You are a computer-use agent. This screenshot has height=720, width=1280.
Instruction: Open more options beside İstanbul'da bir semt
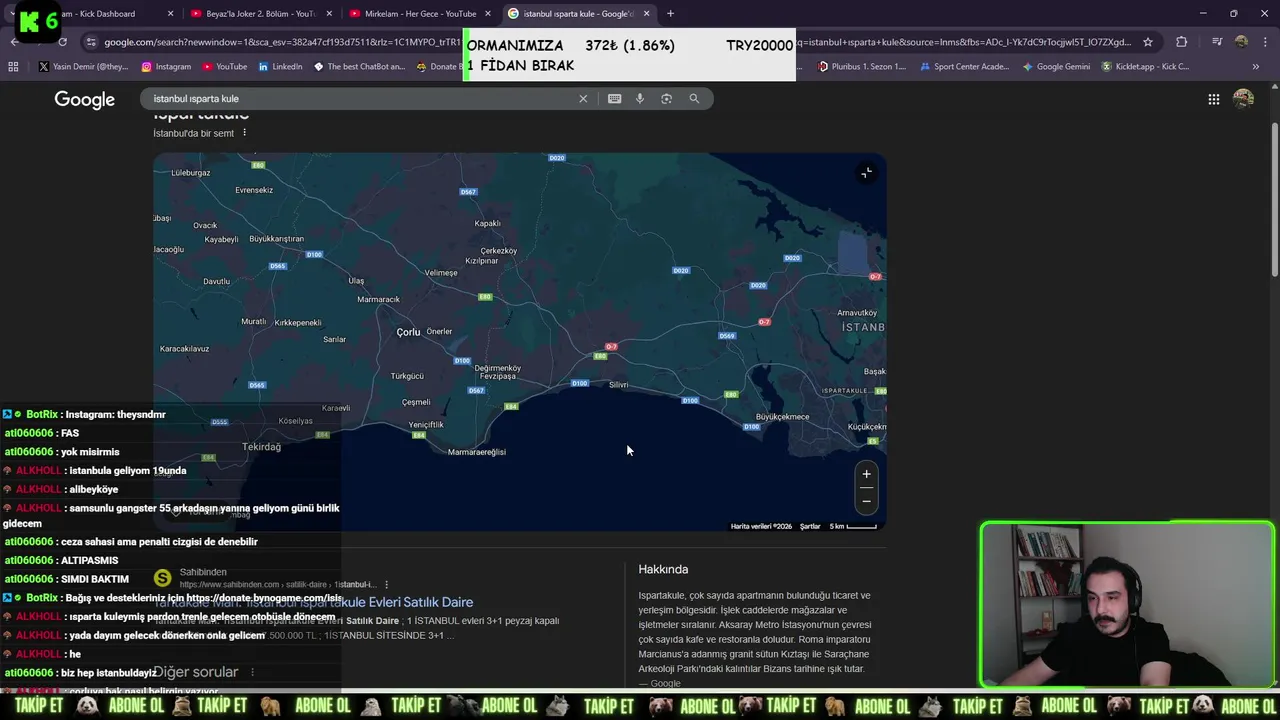coord(244,133)
